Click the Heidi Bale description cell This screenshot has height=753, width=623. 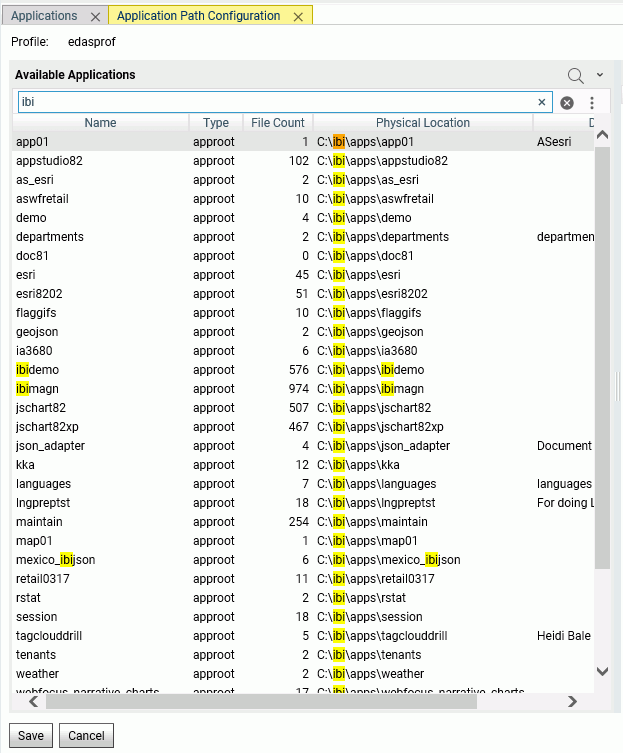pyautogui.click(x=564, y=636)
